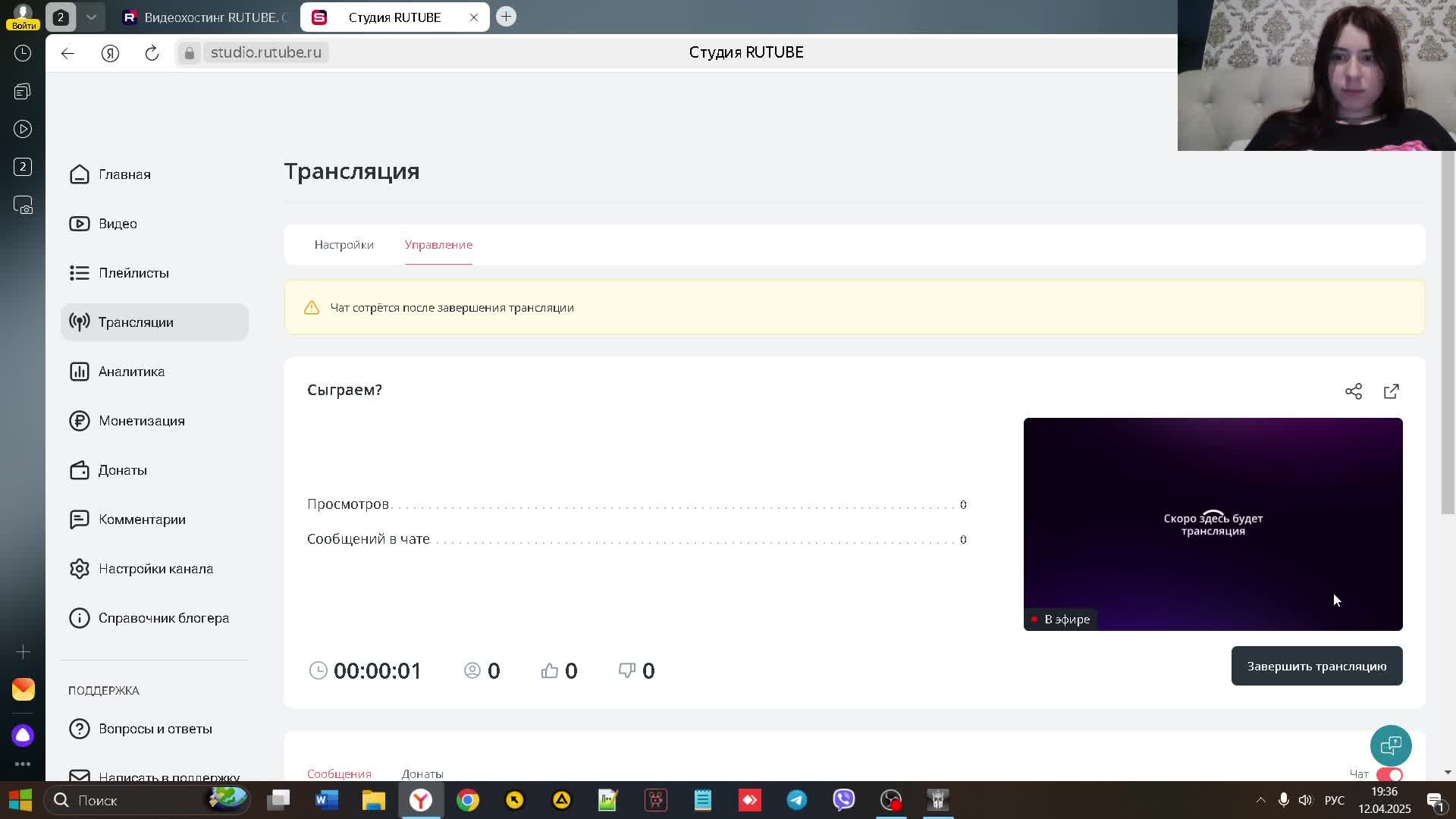
Task: Open the support chat bubble icon
Action: 1391,745
